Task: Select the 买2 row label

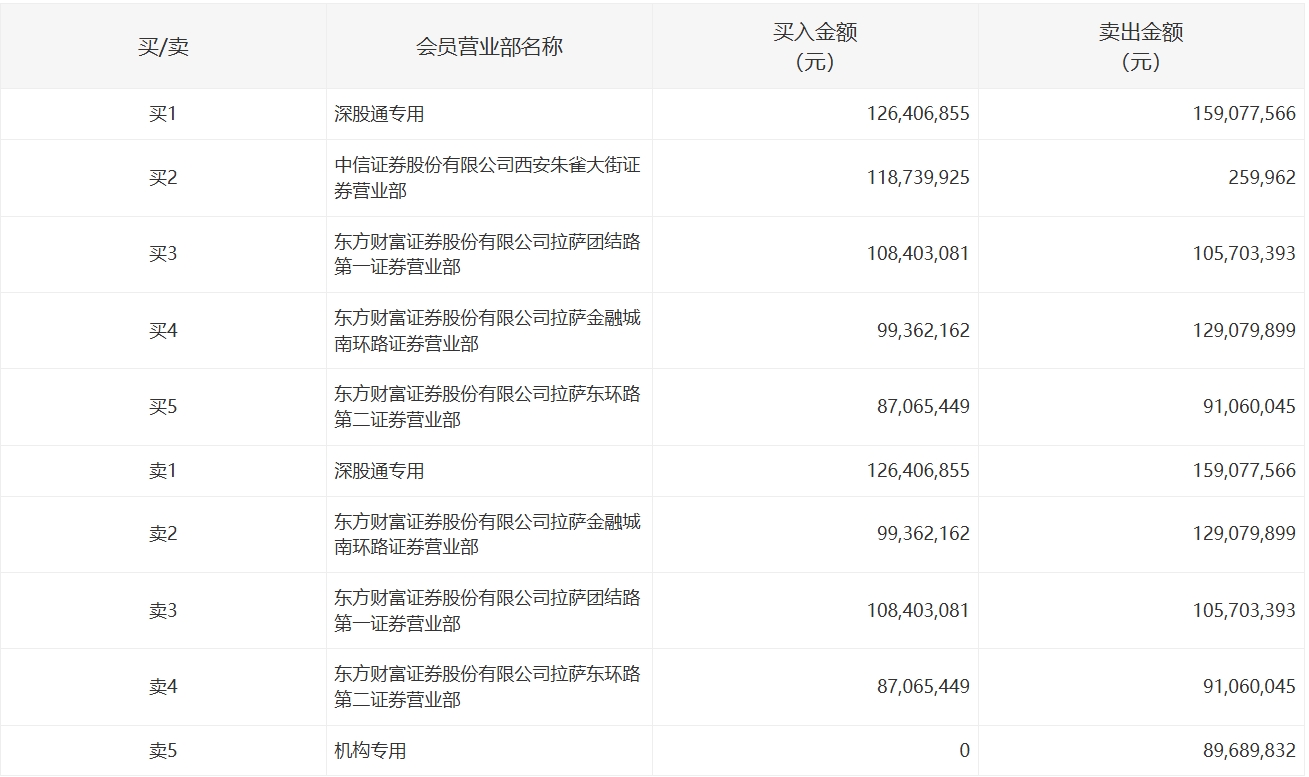Action: point(163,178)
